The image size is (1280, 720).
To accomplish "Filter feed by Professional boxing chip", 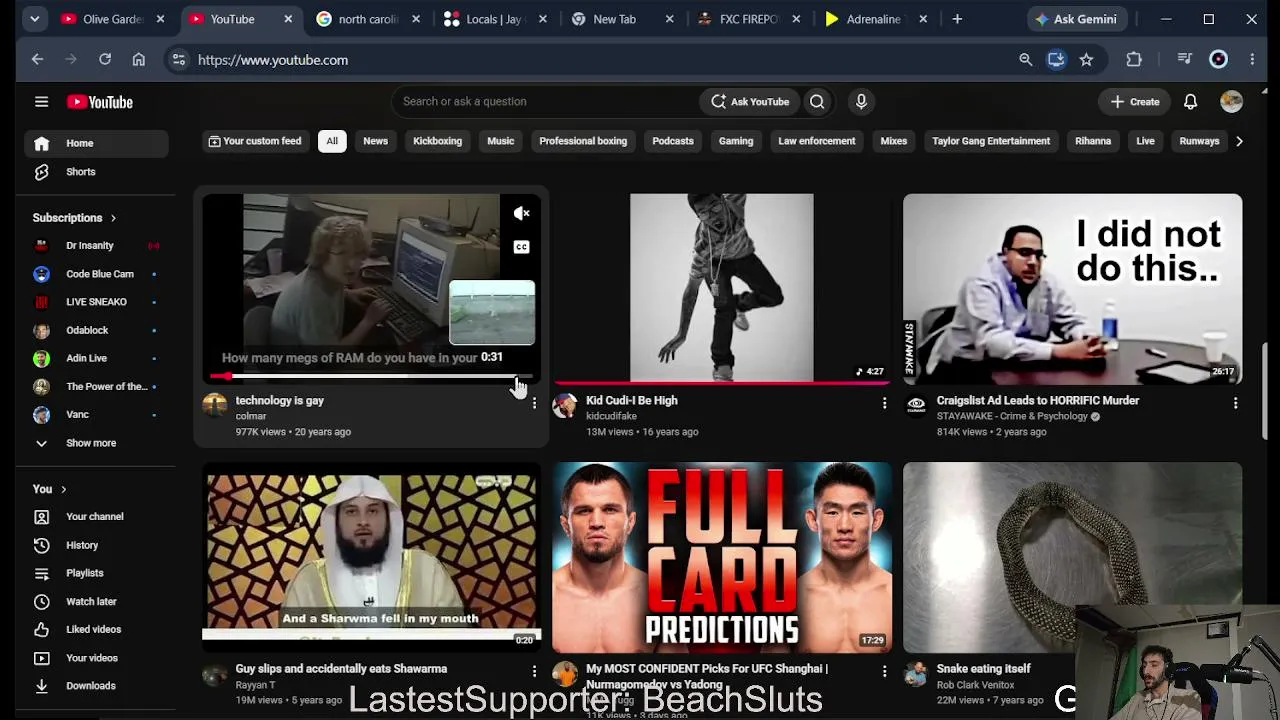I will 583,141.
